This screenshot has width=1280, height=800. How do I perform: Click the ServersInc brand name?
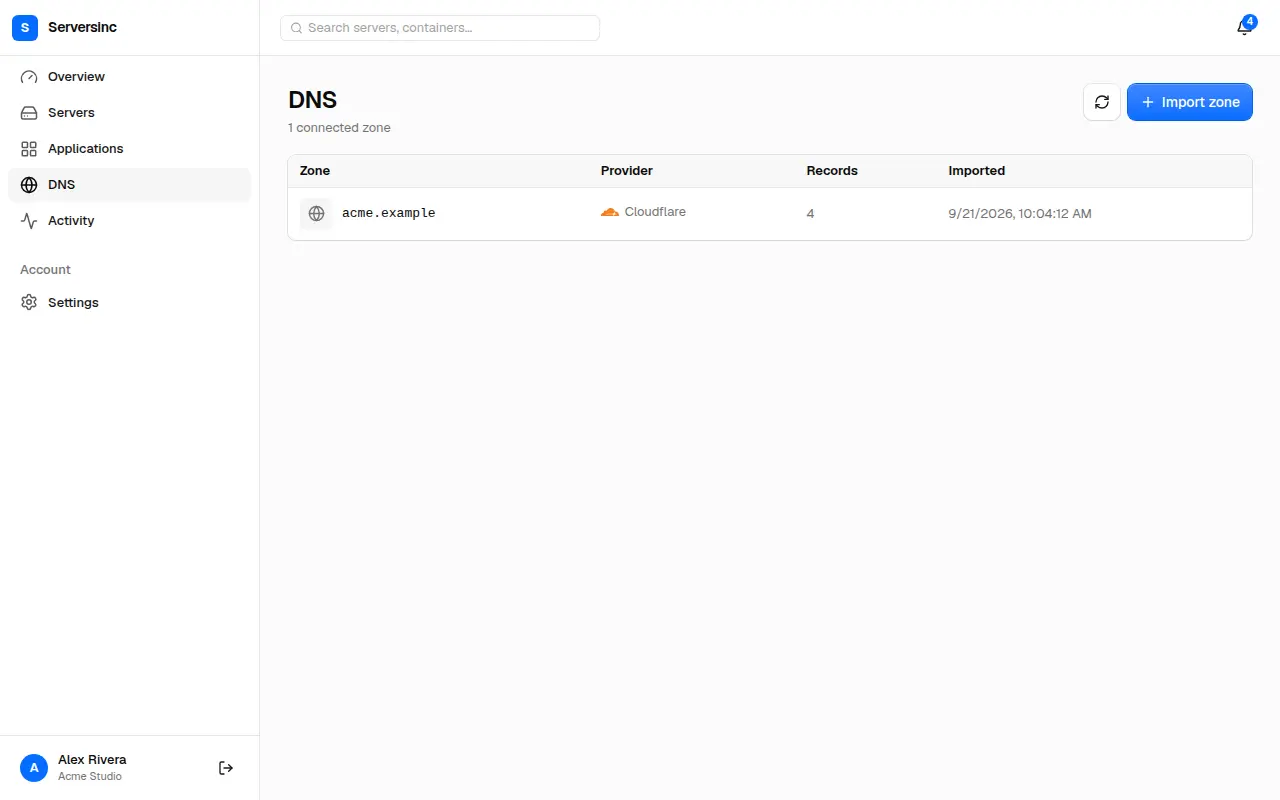(x=82, y=28)
